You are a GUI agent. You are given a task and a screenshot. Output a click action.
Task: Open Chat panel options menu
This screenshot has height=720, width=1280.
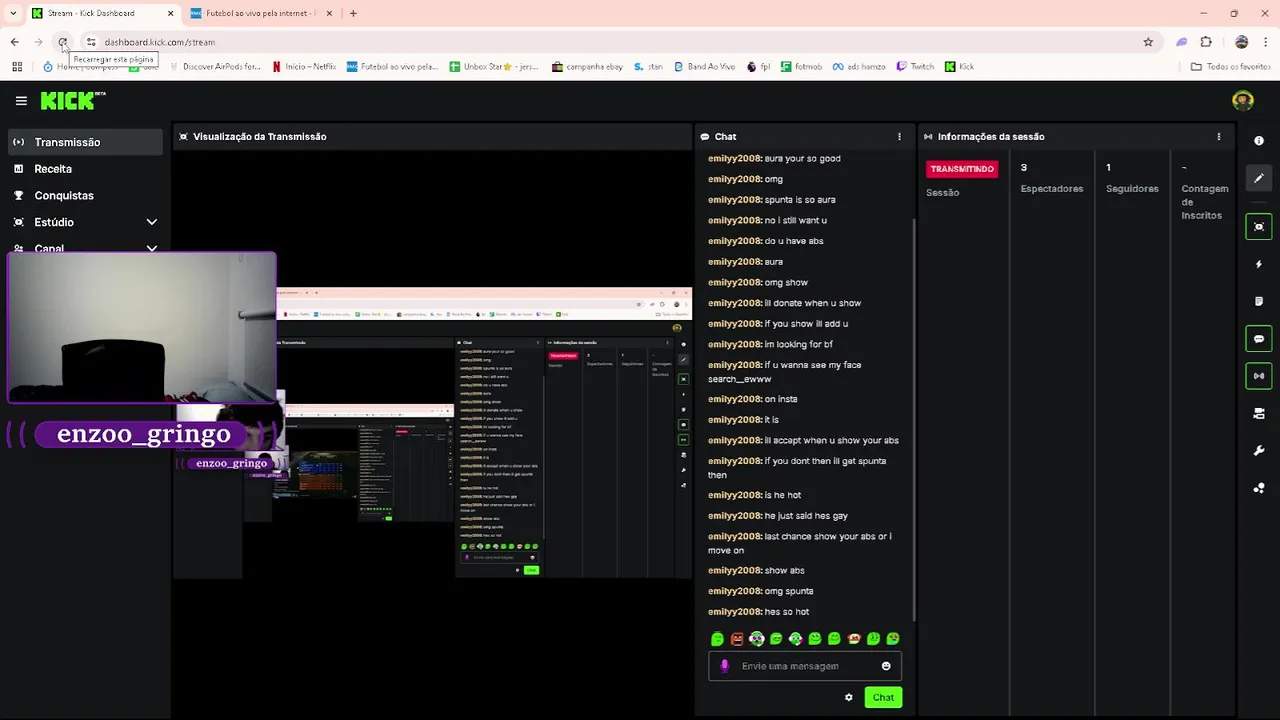click(x=899, y=136)
